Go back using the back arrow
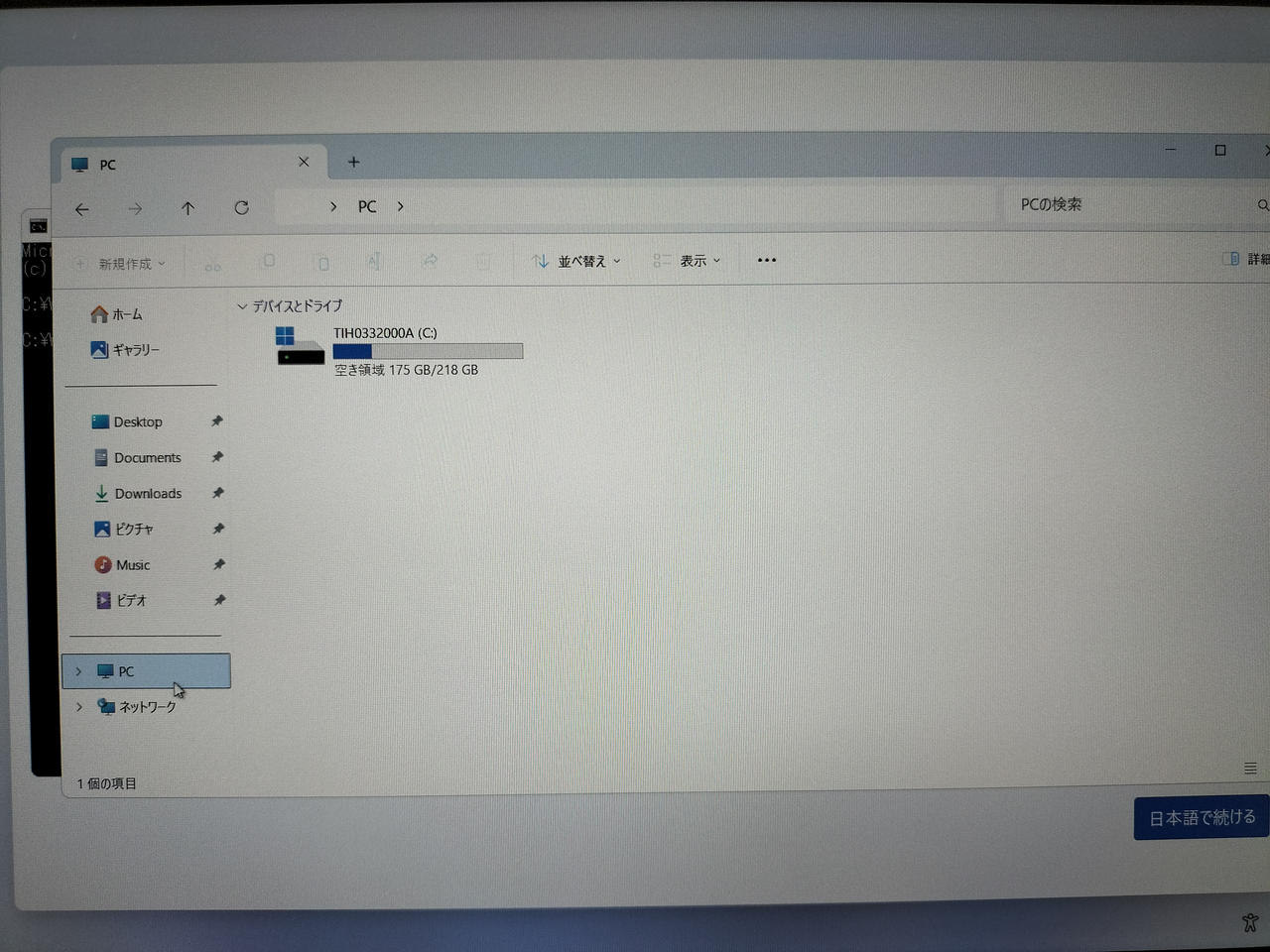Viewport: 1270px width, 952px height. [82, 209]
